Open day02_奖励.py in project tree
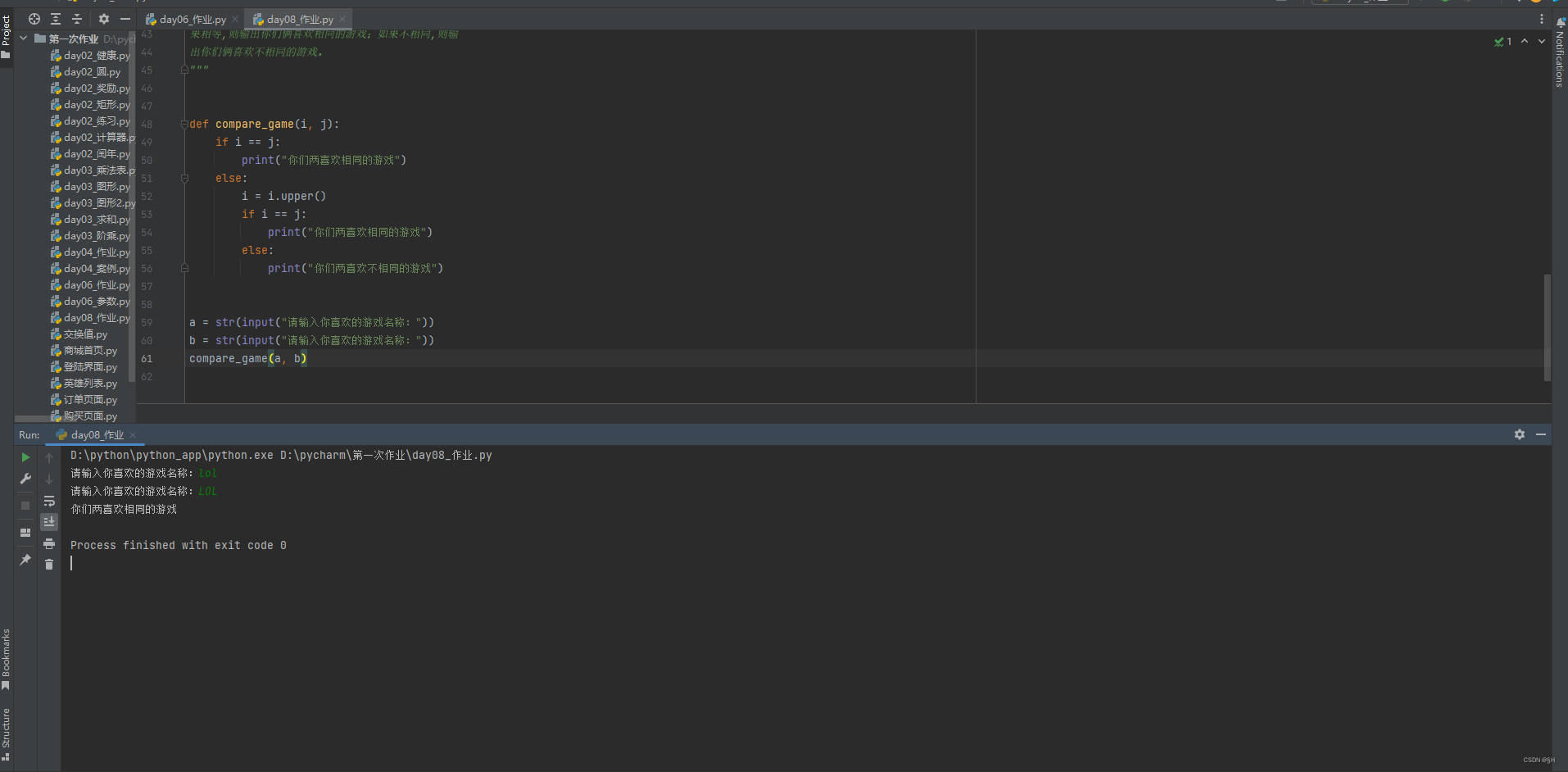The image size is (1568, 772). pyautogui.click(x=90, y=89)
